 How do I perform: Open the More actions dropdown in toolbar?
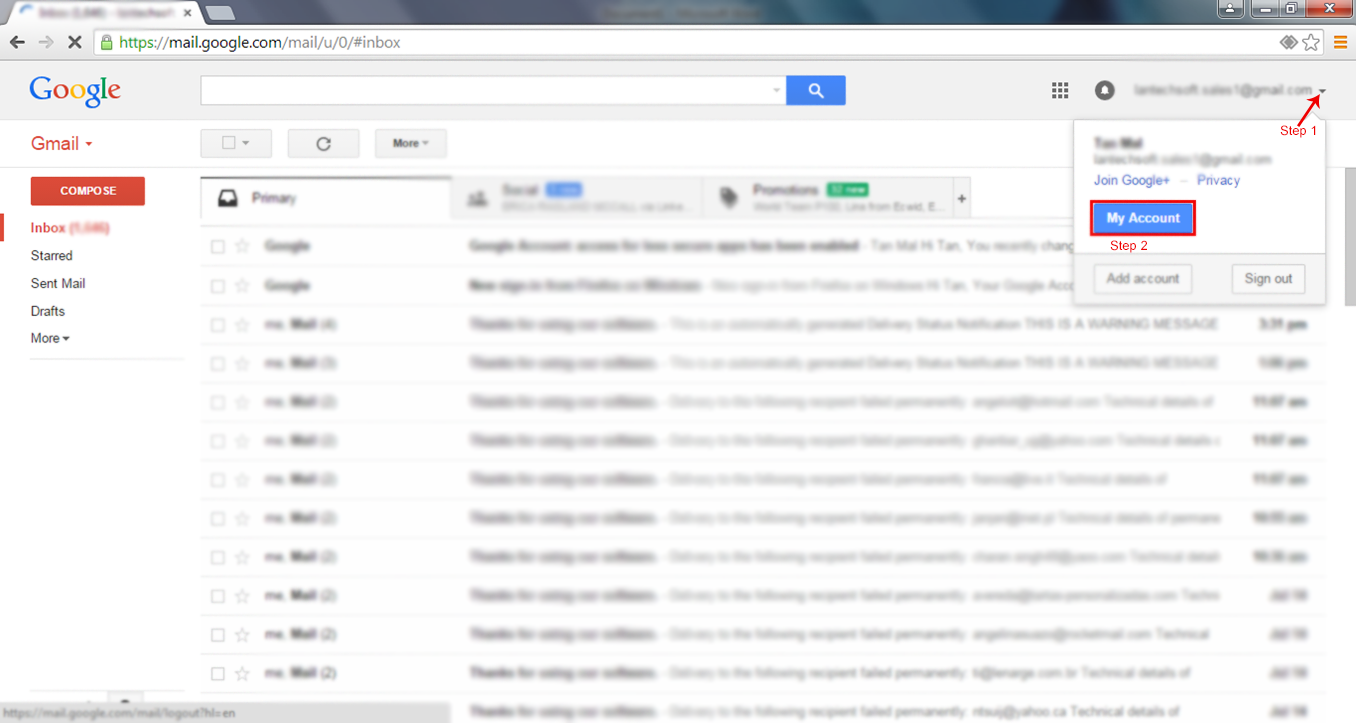click(410, 143)
